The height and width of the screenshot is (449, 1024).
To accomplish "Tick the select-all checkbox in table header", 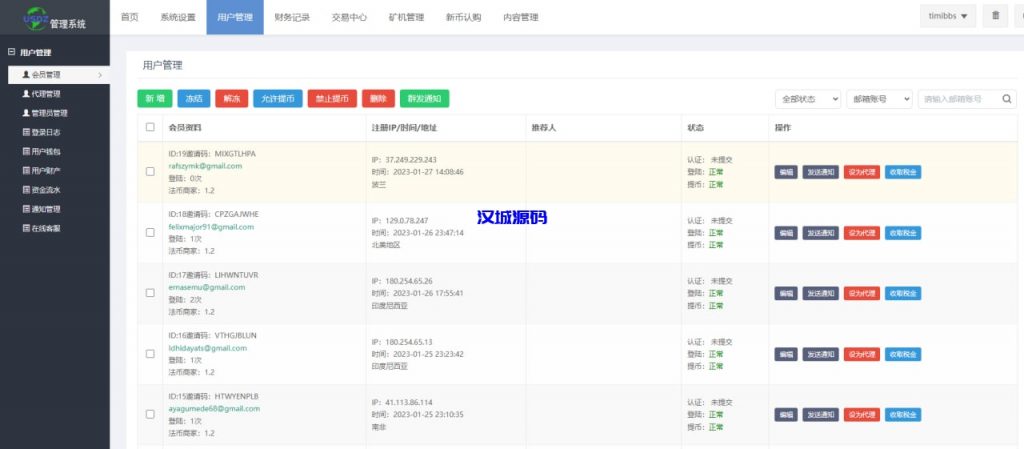I will [x=150, y=127].
